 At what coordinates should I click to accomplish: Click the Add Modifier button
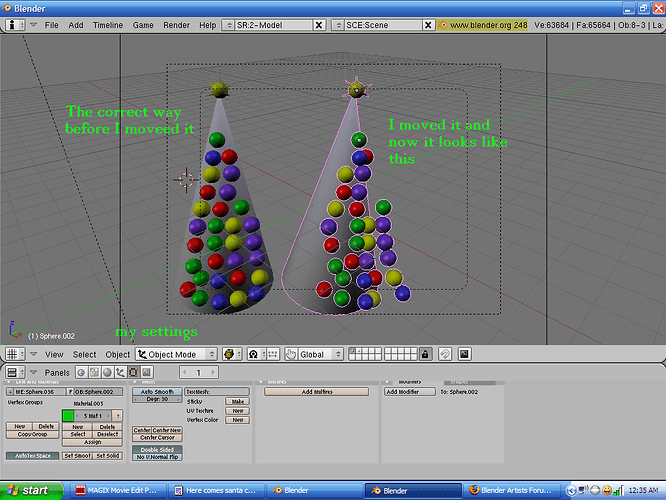410,392
